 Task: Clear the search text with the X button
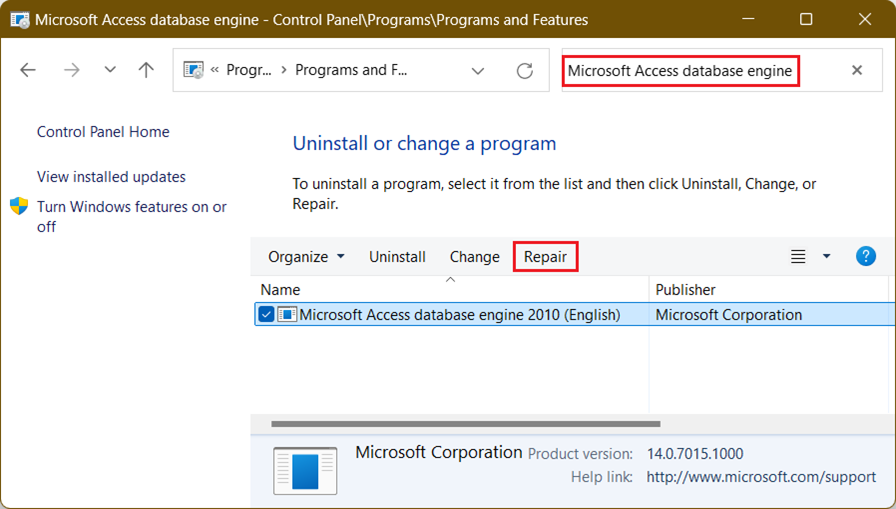(857, 70)
